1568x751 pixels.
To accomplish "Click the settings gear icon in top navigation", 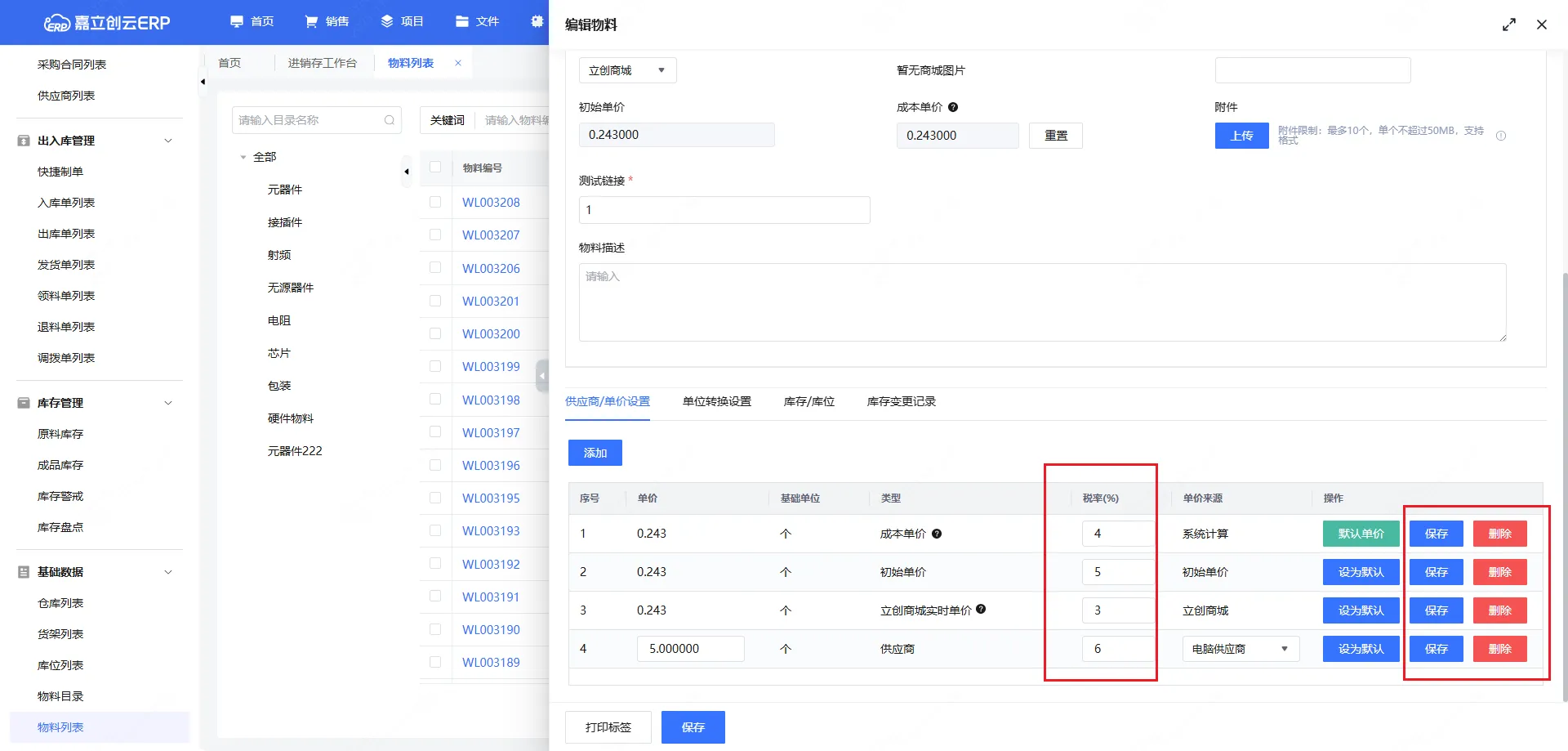I will click(537, 21).
